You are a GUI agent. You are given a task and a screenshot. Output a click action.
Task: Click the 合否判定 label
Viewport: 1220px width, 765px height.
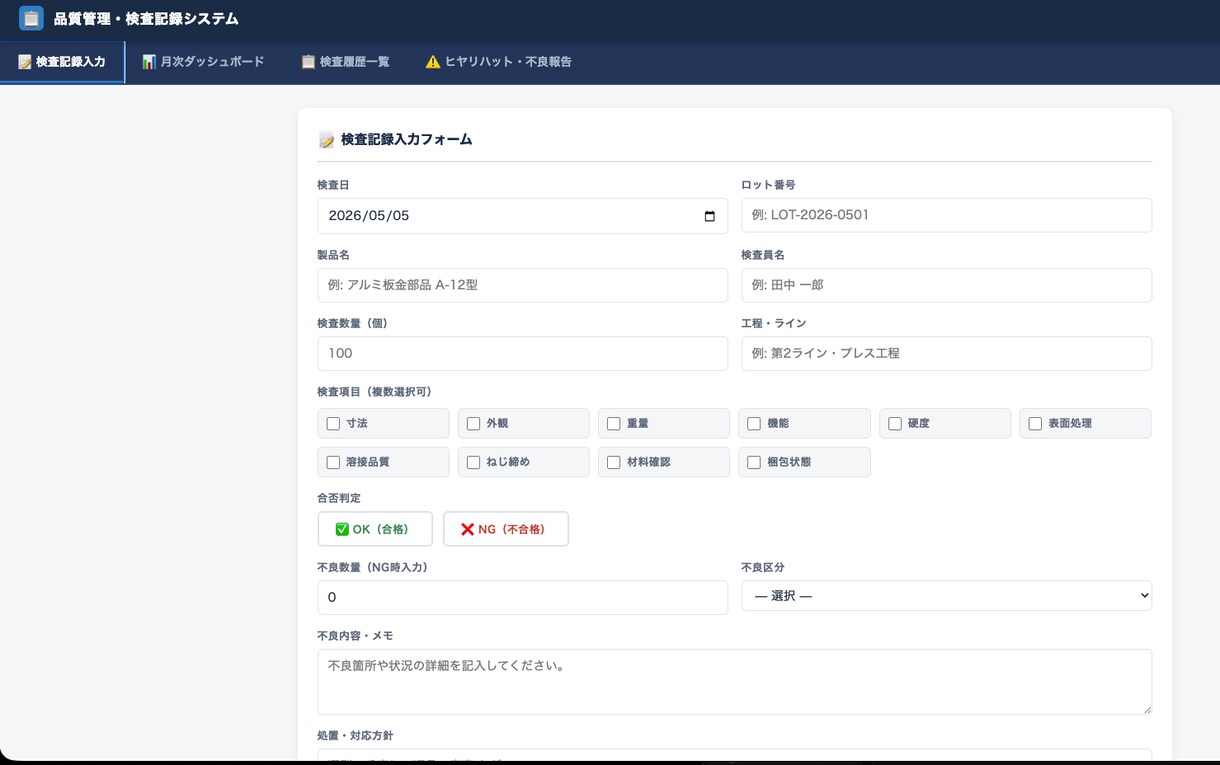(339, 498)
